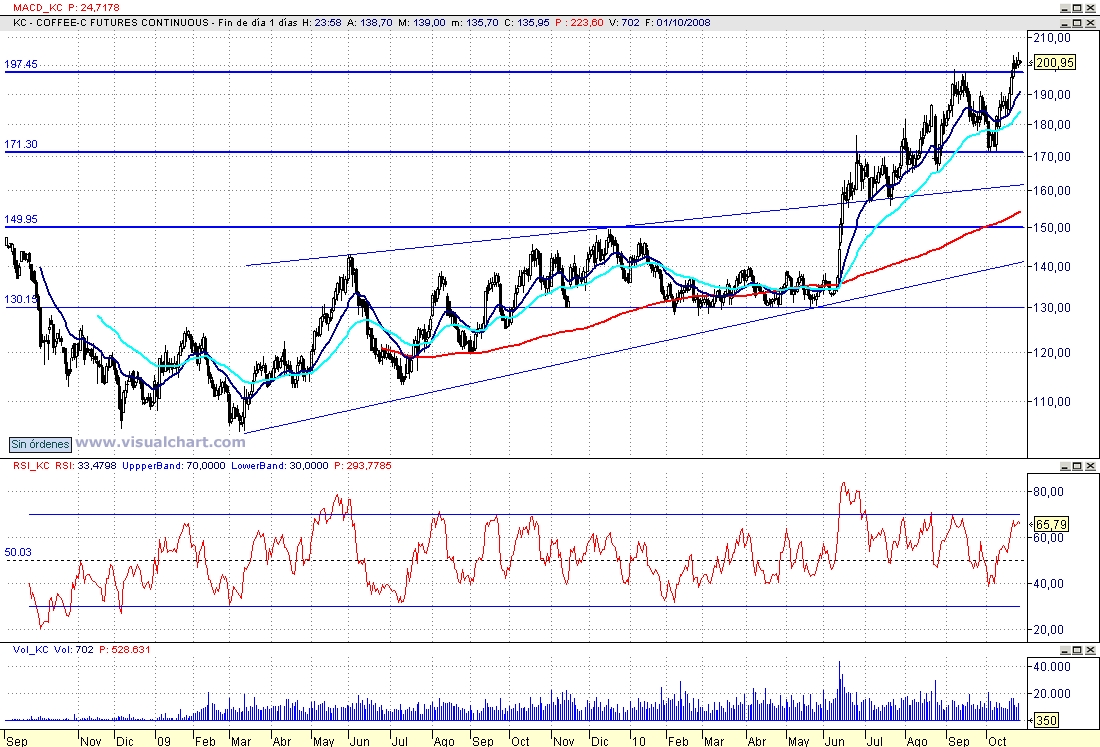The height and width of the screenshot is (747, 1100).
Task: Click the 'P: 293,7785' value in RSI header
Action: tap(362, 466)
